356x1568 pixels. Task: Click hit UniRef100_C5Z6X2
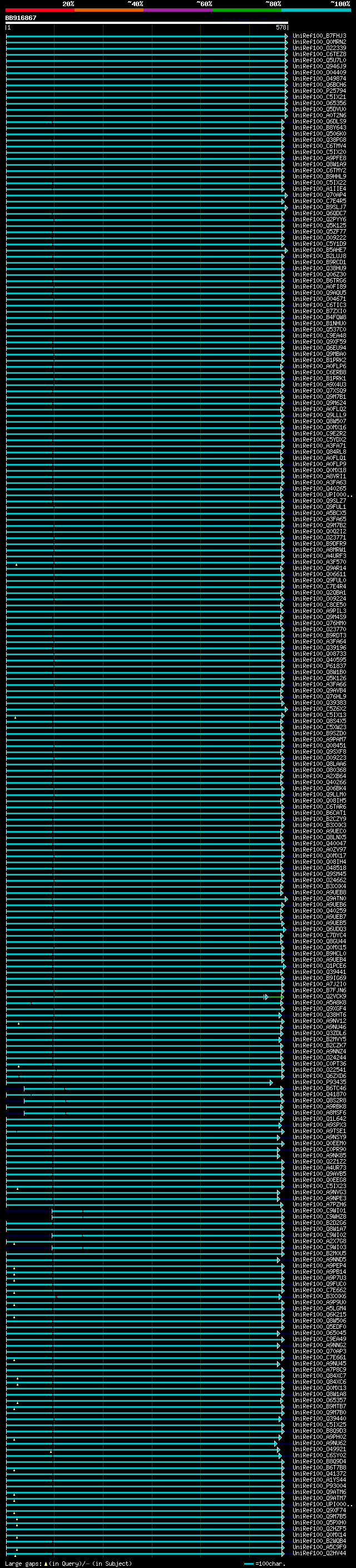pos(319,709)
